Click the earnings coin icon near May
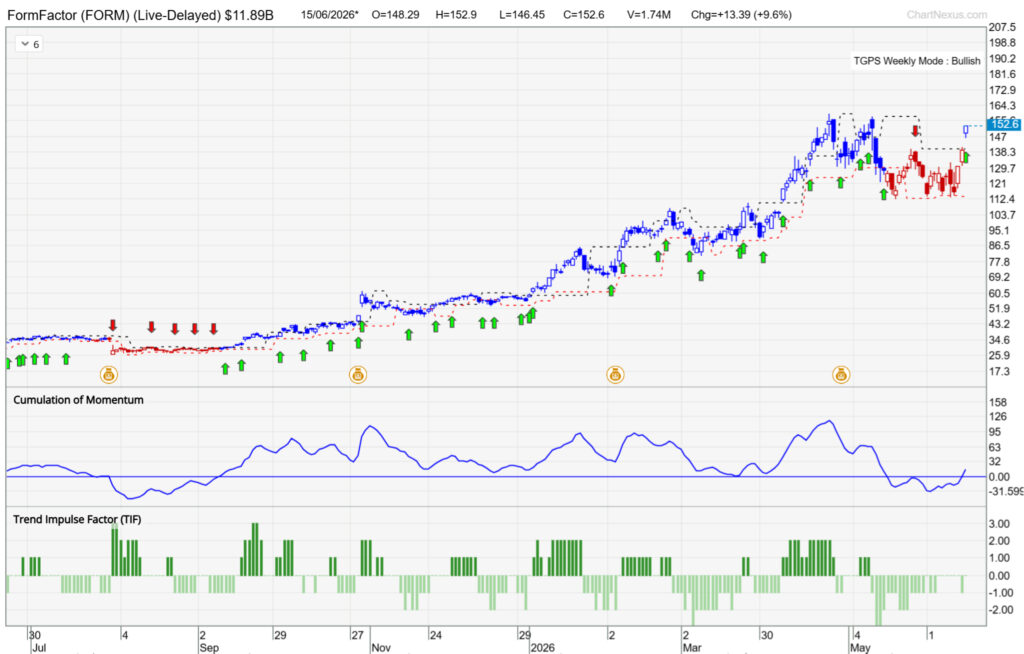 (841, 375)
